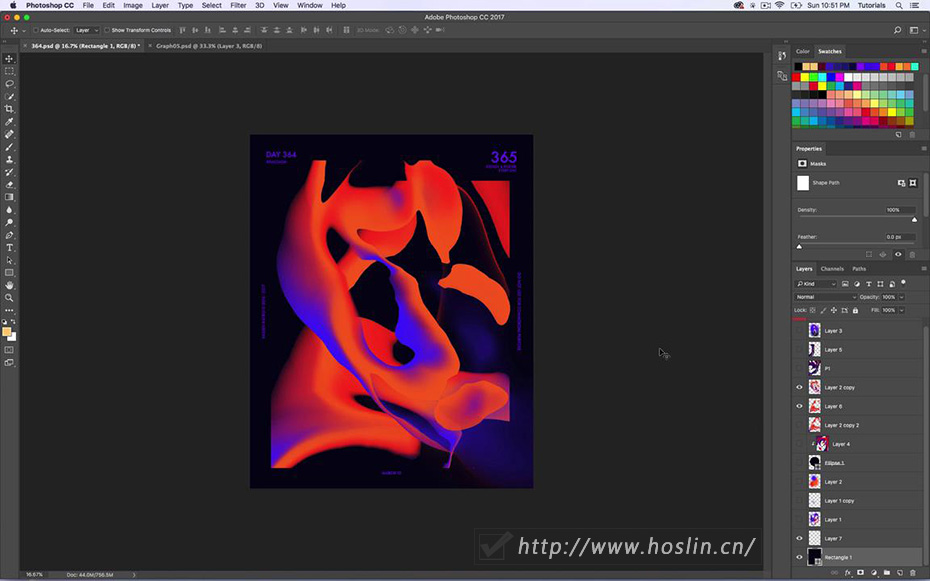Open the Filter menu
This screenshot has height=581, width=930.
click(238, 5)
